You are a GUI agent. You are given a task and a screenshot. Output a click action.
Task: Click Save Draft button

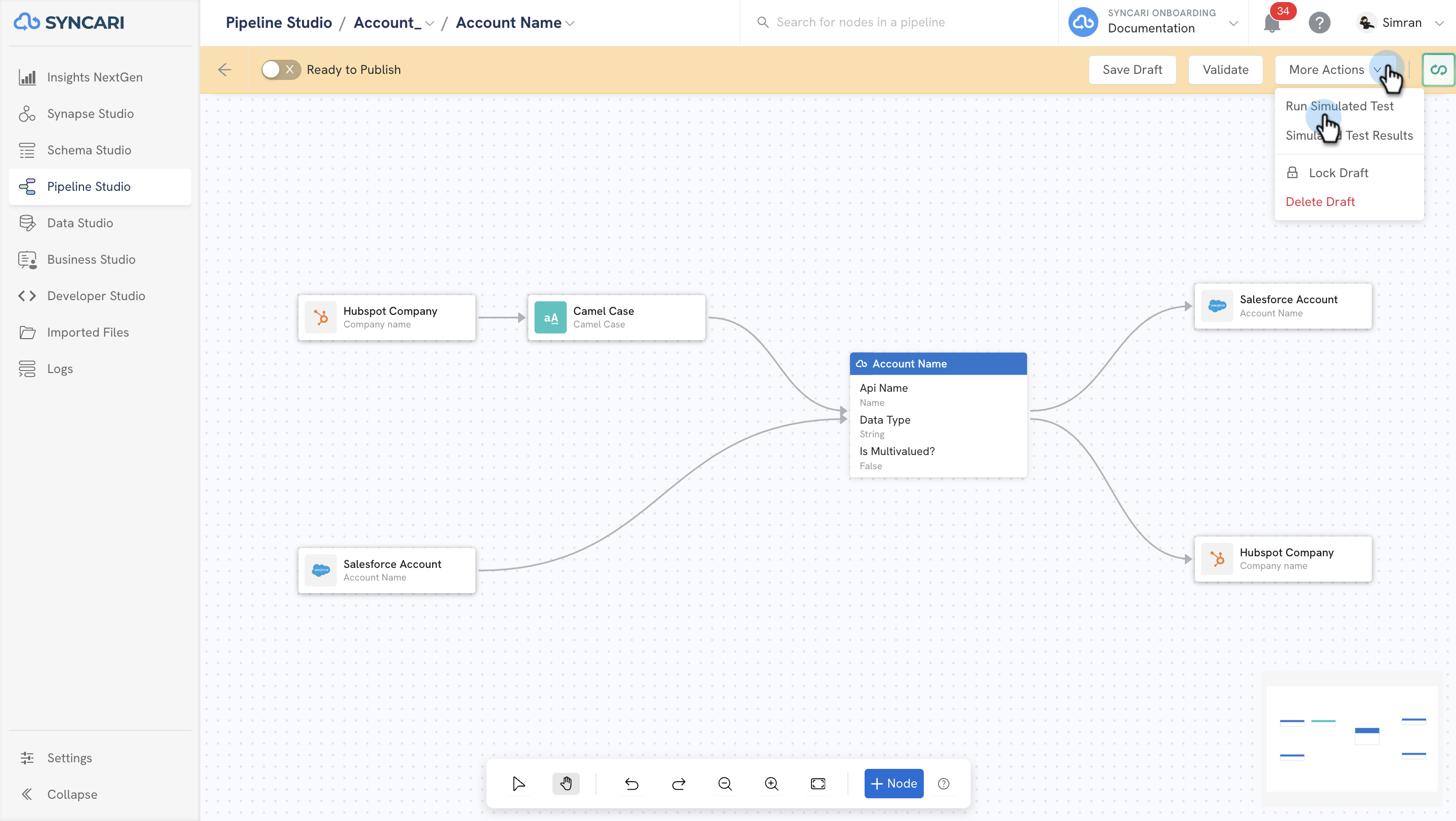pos(1132,69)
